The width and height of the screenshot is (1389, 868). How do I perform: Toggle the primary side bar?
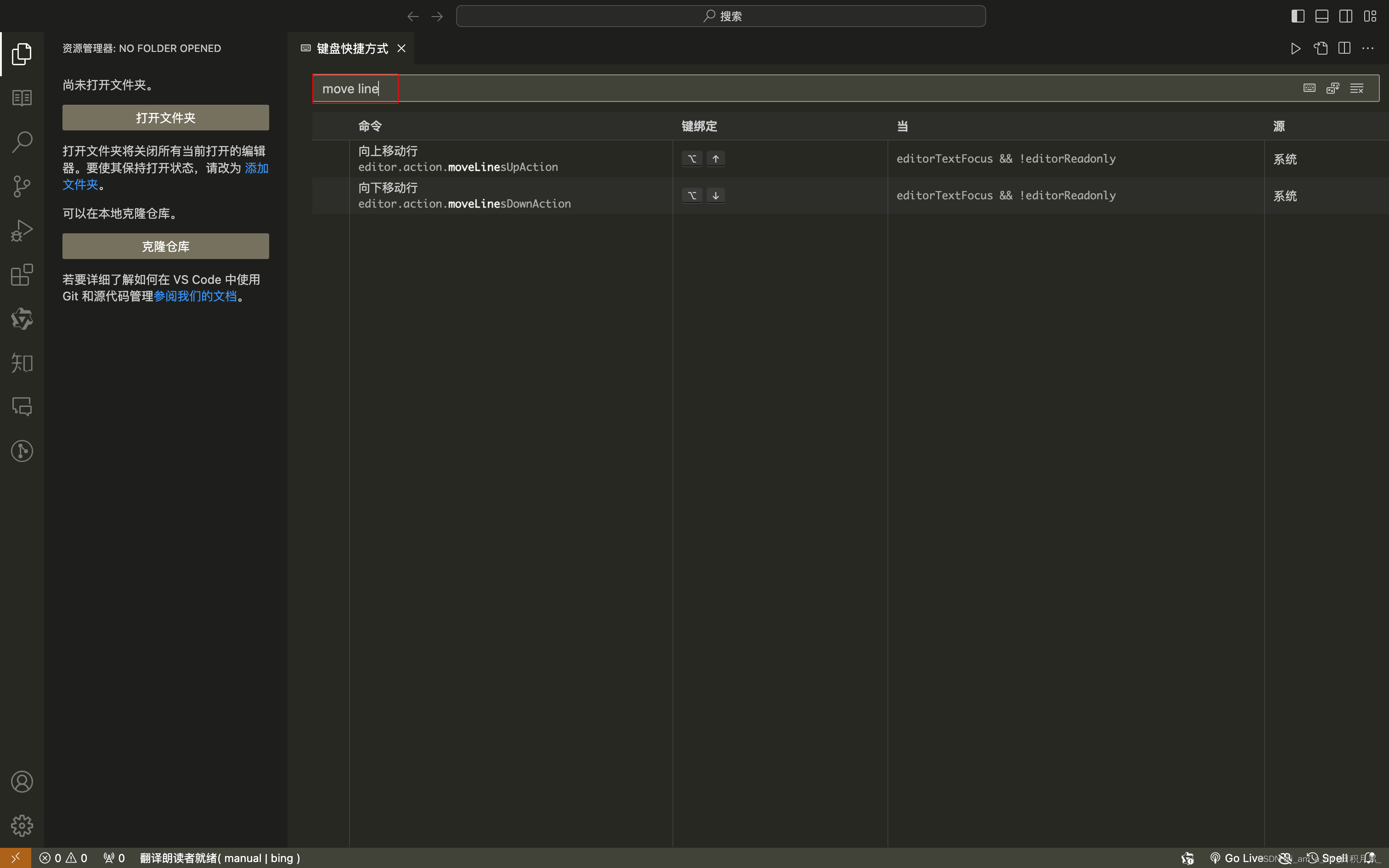[x=1298, y=16]
